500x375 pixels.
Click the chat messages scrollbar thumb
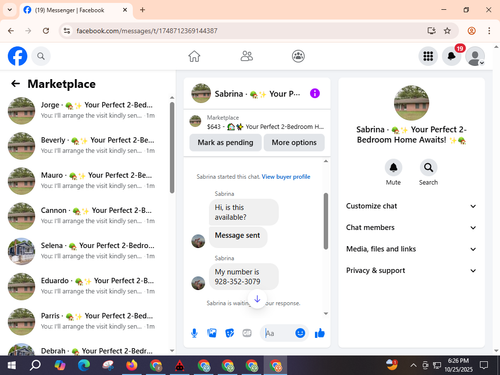pos(326,221)
